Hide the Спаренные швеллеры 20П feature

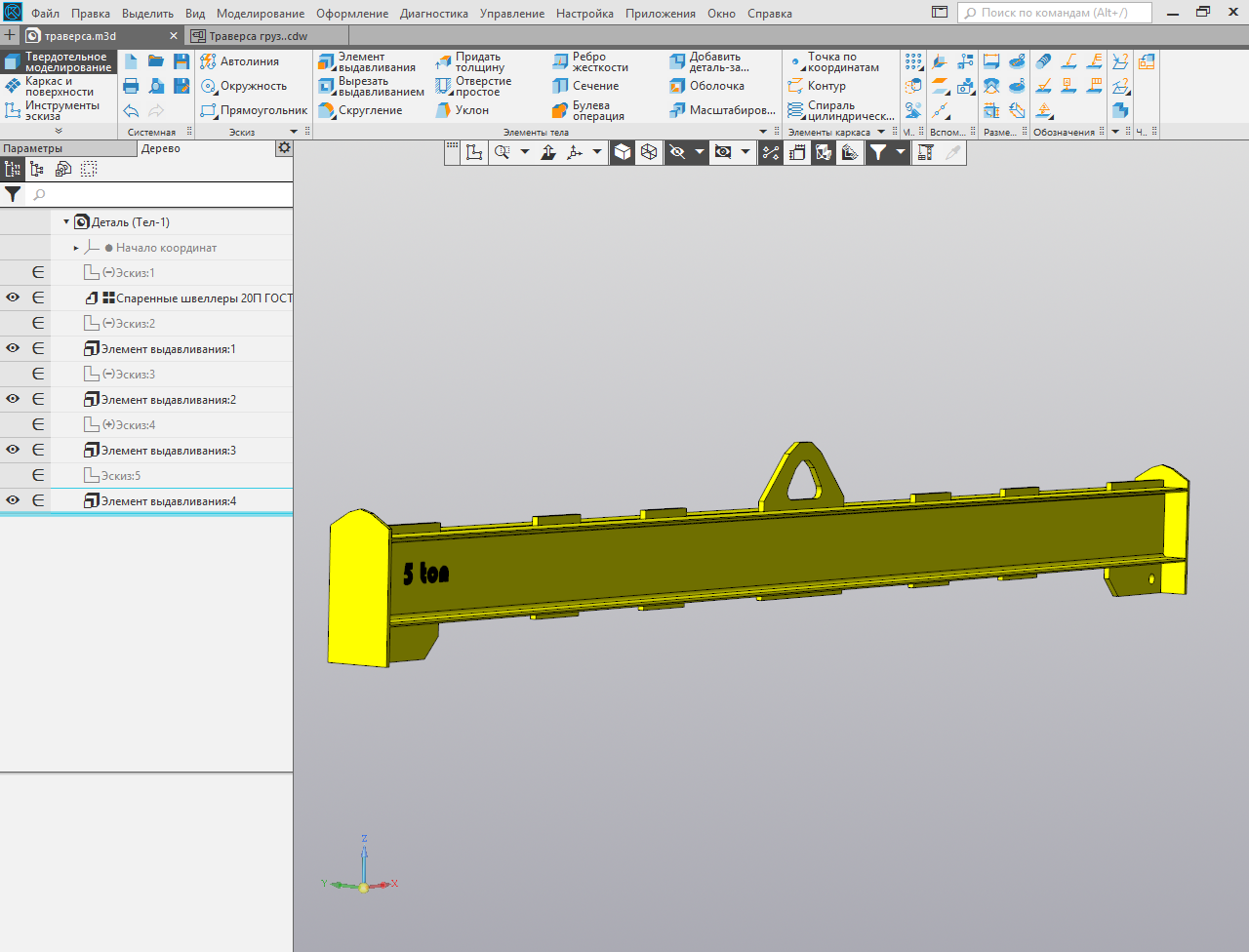tap(13, 297)
